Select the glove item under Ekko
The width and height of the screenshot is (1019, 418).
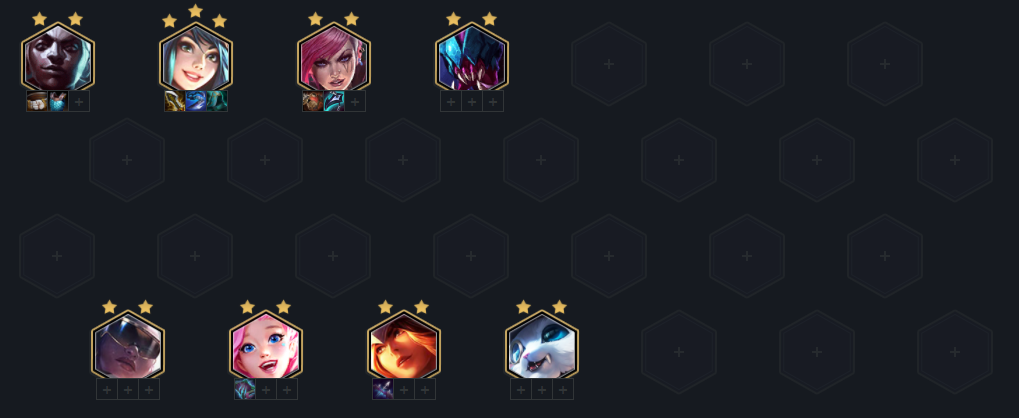point(37,101)
